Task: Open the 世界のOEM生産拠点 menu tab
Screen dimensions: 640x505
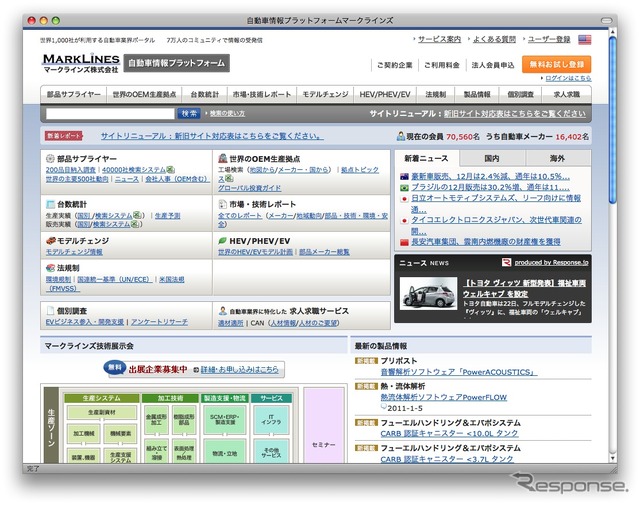Action: (x=144, y=94)
